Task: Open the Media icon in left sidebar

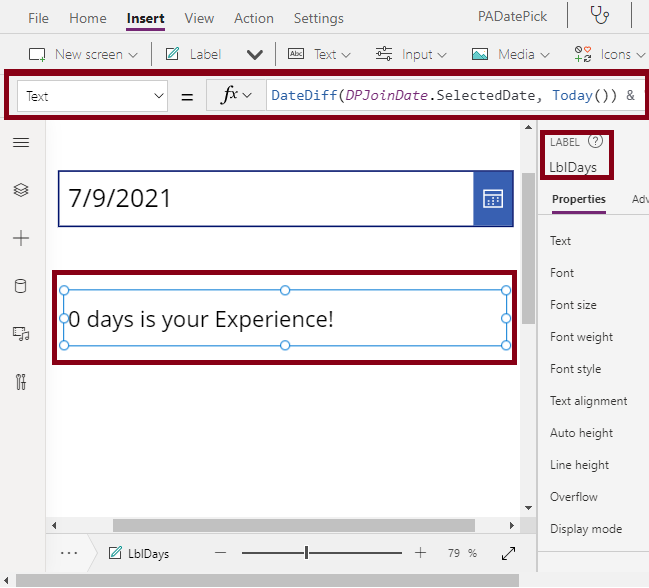Action: click(x=21, y=334)
